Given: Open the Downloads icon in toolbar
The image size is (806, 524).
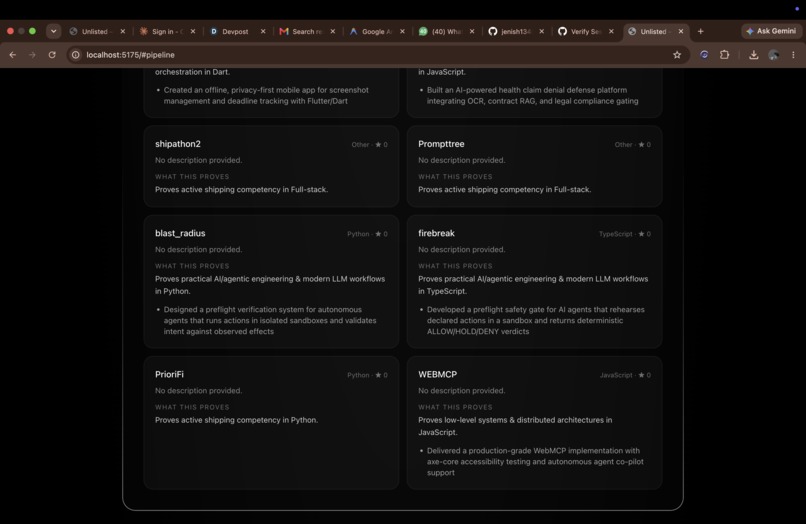Looking at the screenshot, I should point(754,55).
